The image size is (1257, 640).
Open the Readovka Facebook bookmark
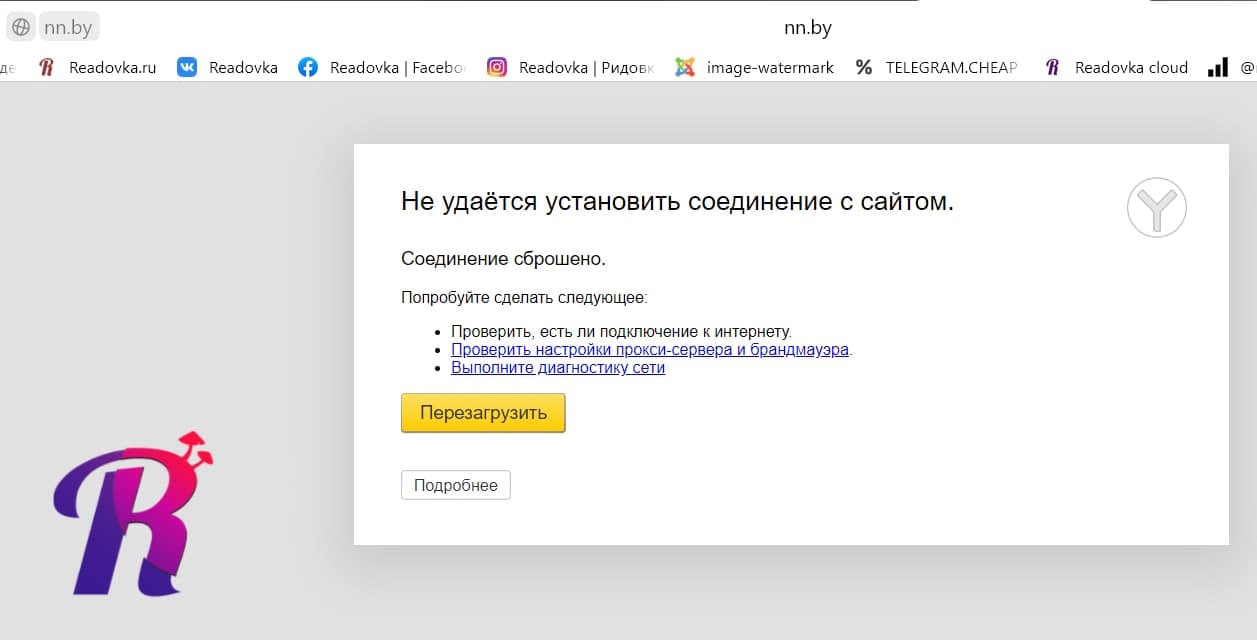point(382,68)
